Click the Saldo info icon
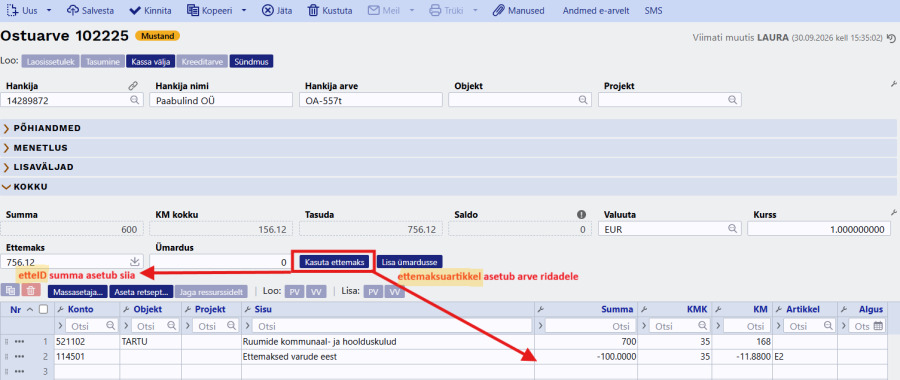 coord(581,215)
